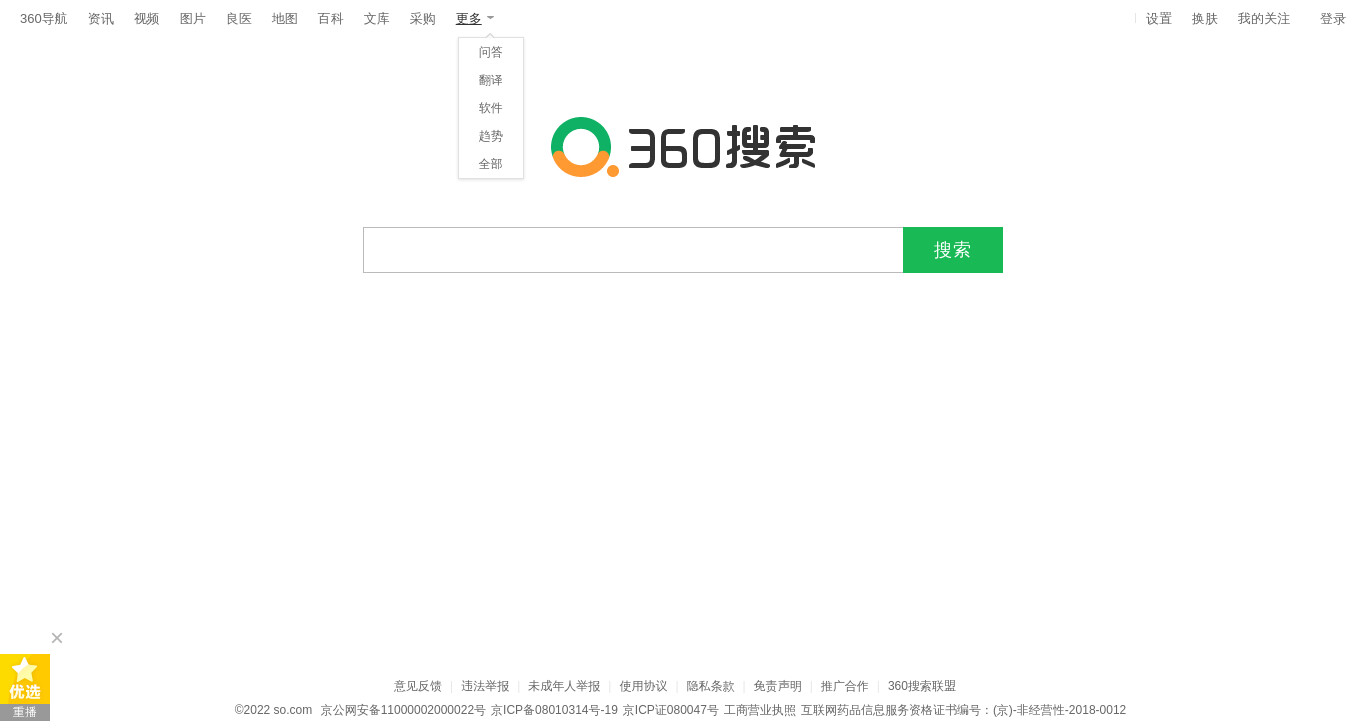Screen dimensions: 1366x728
Task: Open the 推广合作 promotion link
Action: [845, 686]
